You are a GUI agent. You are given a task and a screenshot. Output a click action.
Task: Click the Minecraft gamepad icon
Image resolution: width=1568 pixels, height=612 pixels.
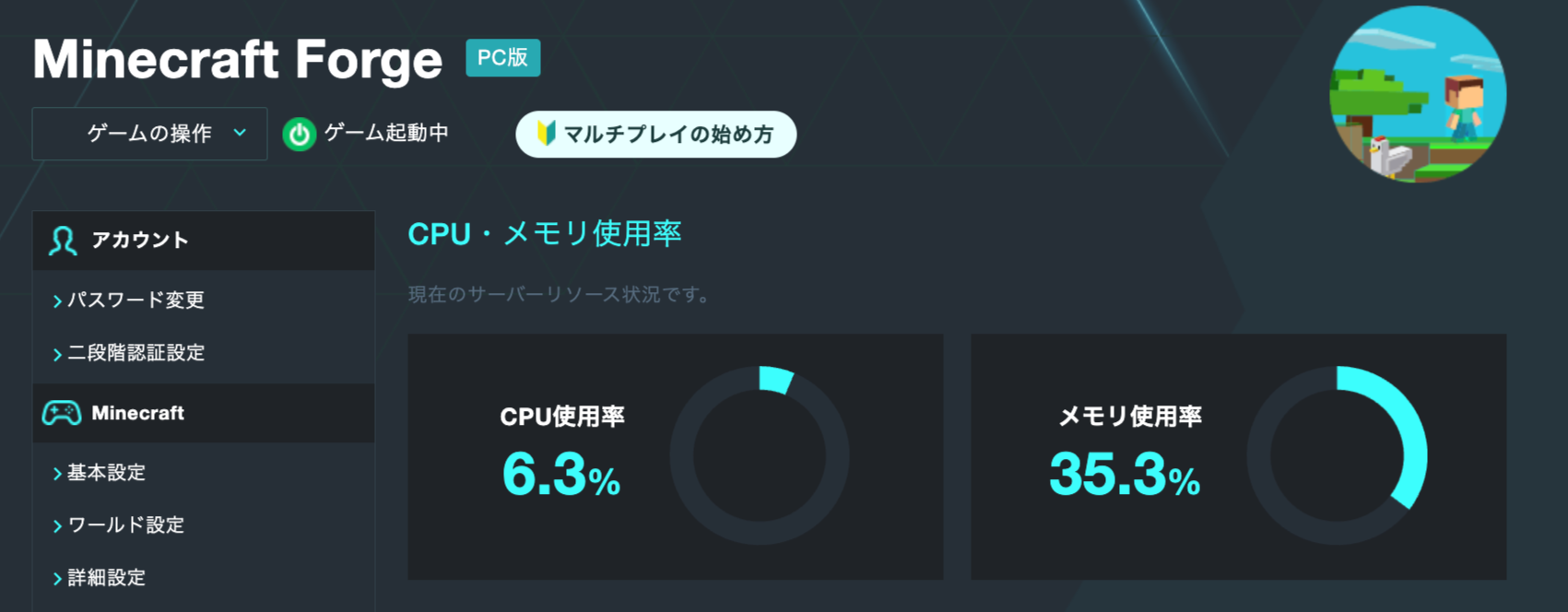pos(62,413)
